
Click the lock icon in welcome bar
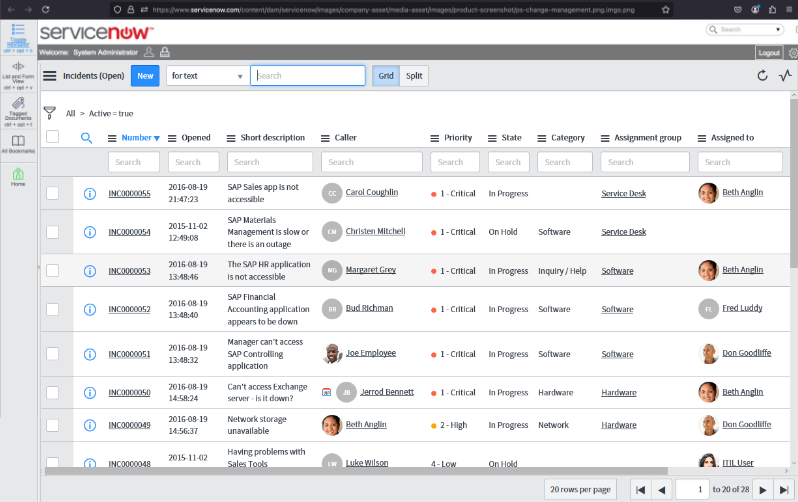coord(164,52)
